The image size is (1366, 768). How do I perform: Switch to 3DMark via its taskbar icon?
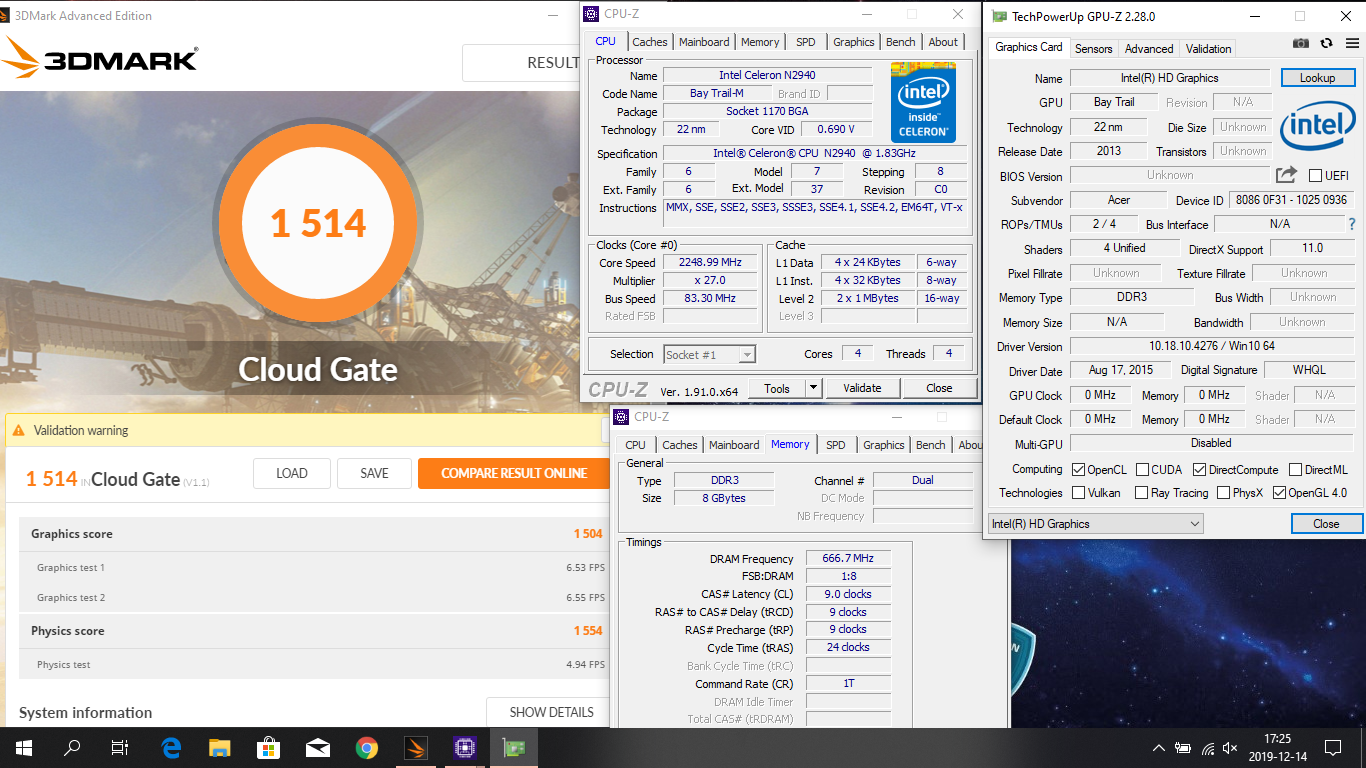[x=416, y=747]
